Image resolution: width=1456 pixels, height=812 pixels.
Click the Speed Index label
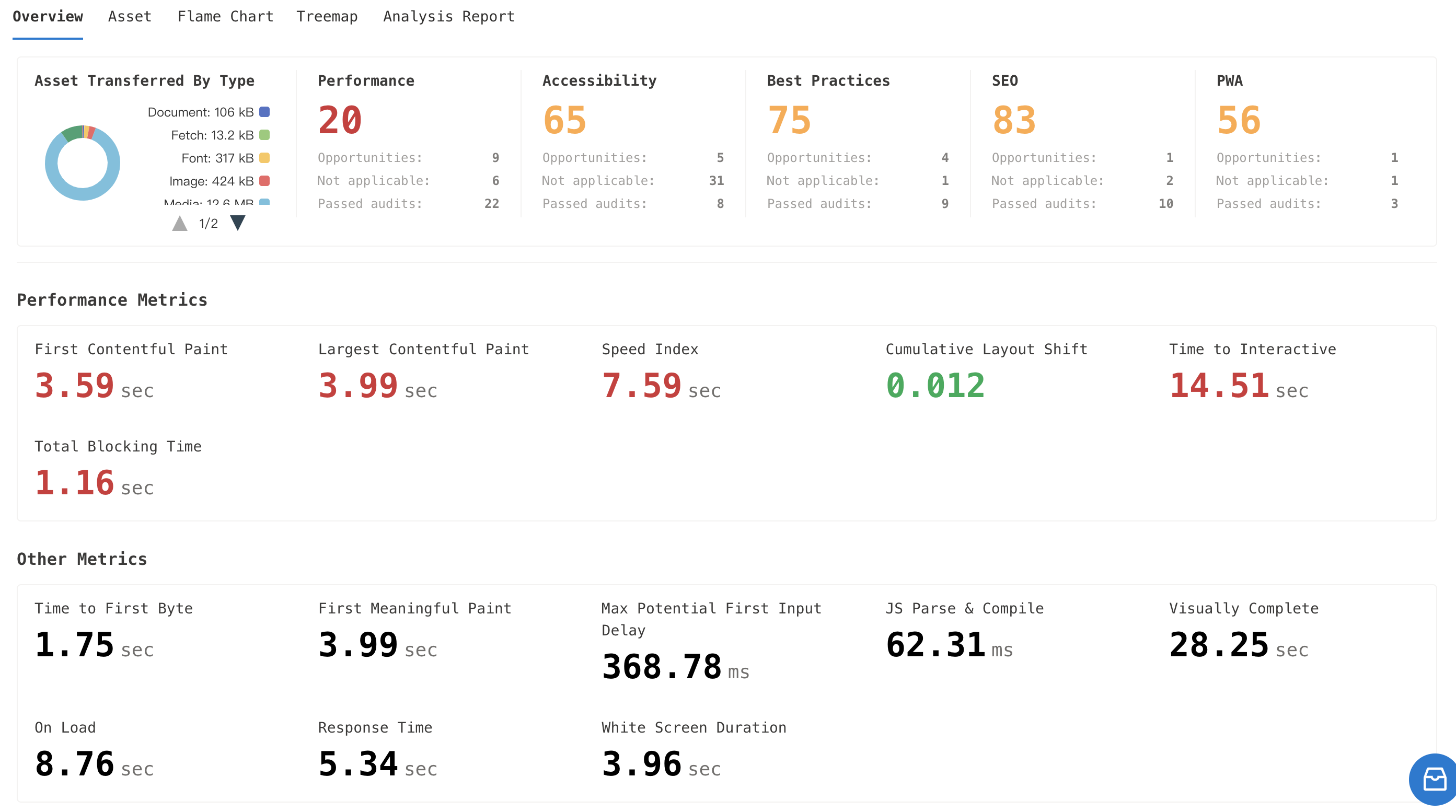point(650,350)
